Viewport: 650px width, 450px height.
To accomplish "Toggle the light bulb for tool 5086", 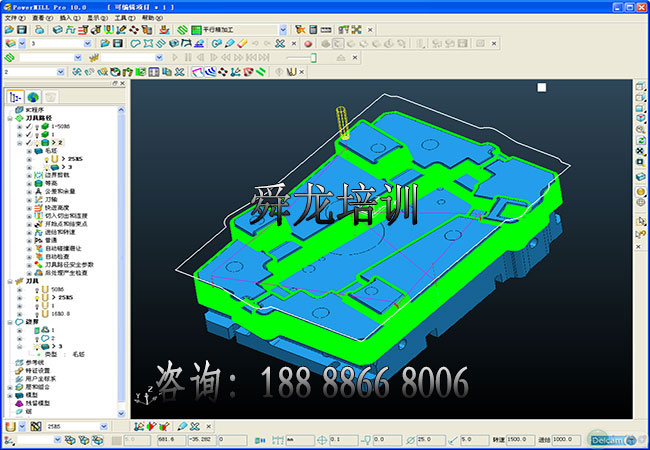I will [x=36, y=289].
